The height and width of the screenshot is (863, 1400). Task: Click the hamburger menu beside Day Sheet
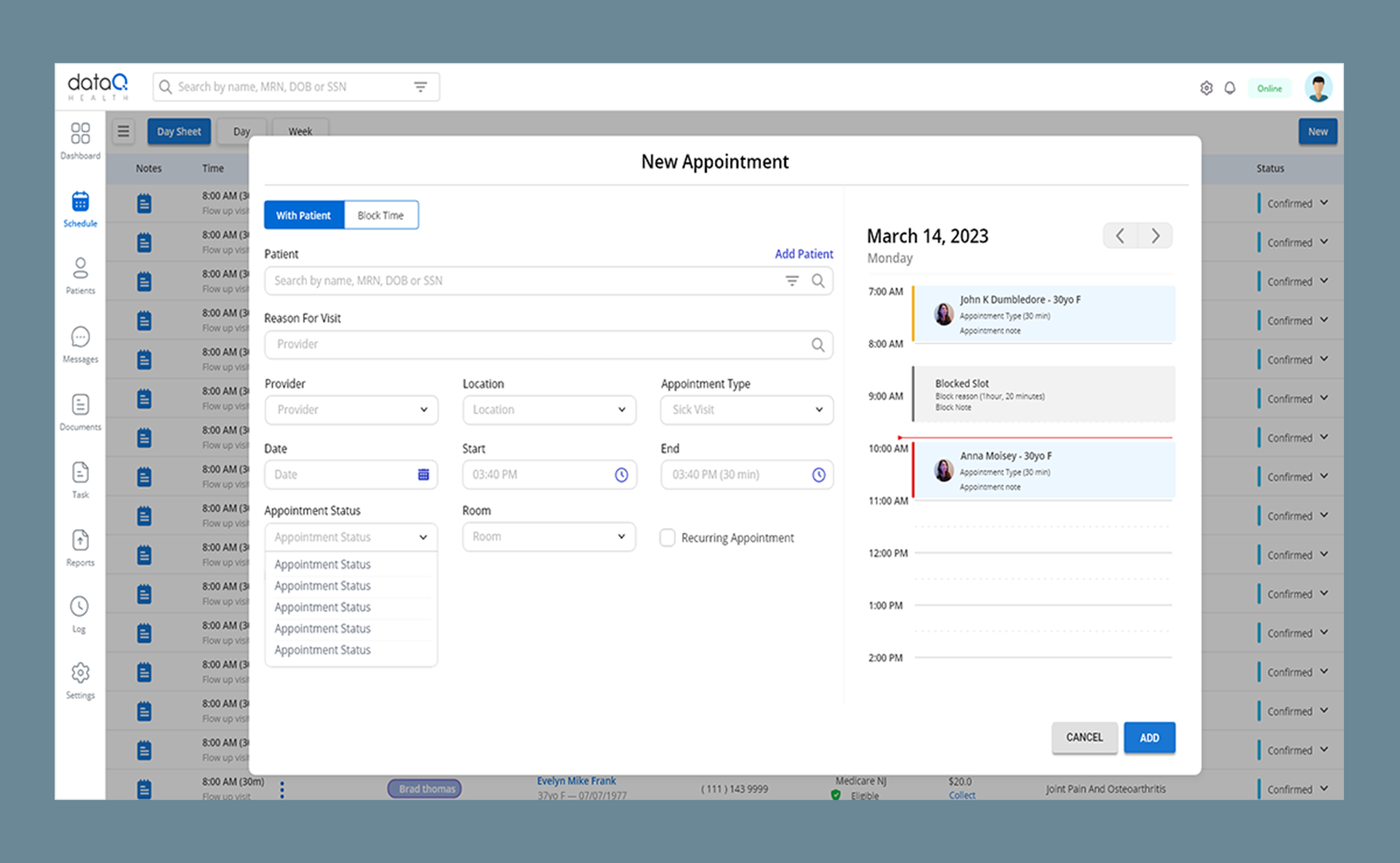coord(123,131)
